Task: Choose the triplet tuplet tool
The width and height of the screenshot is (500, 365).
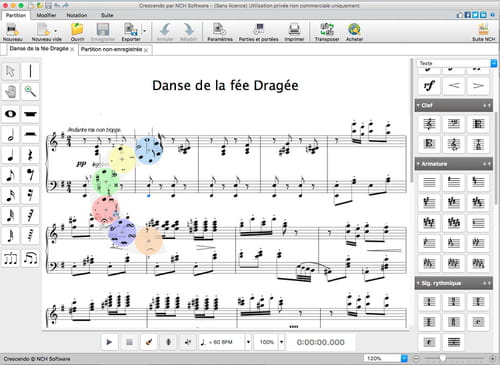Action: [11, 259]
